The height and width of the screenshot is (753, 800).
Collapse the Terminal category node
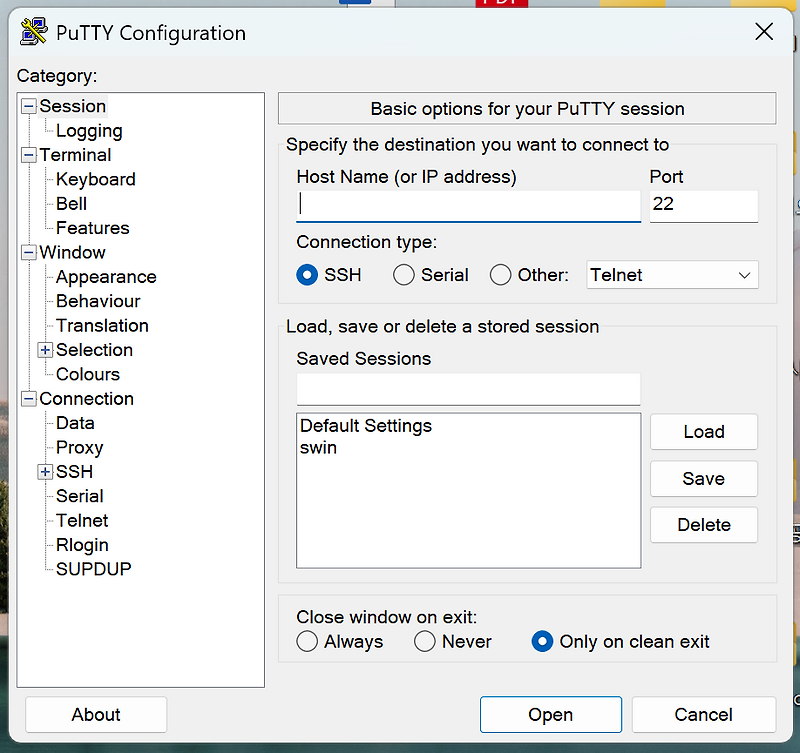28,155
